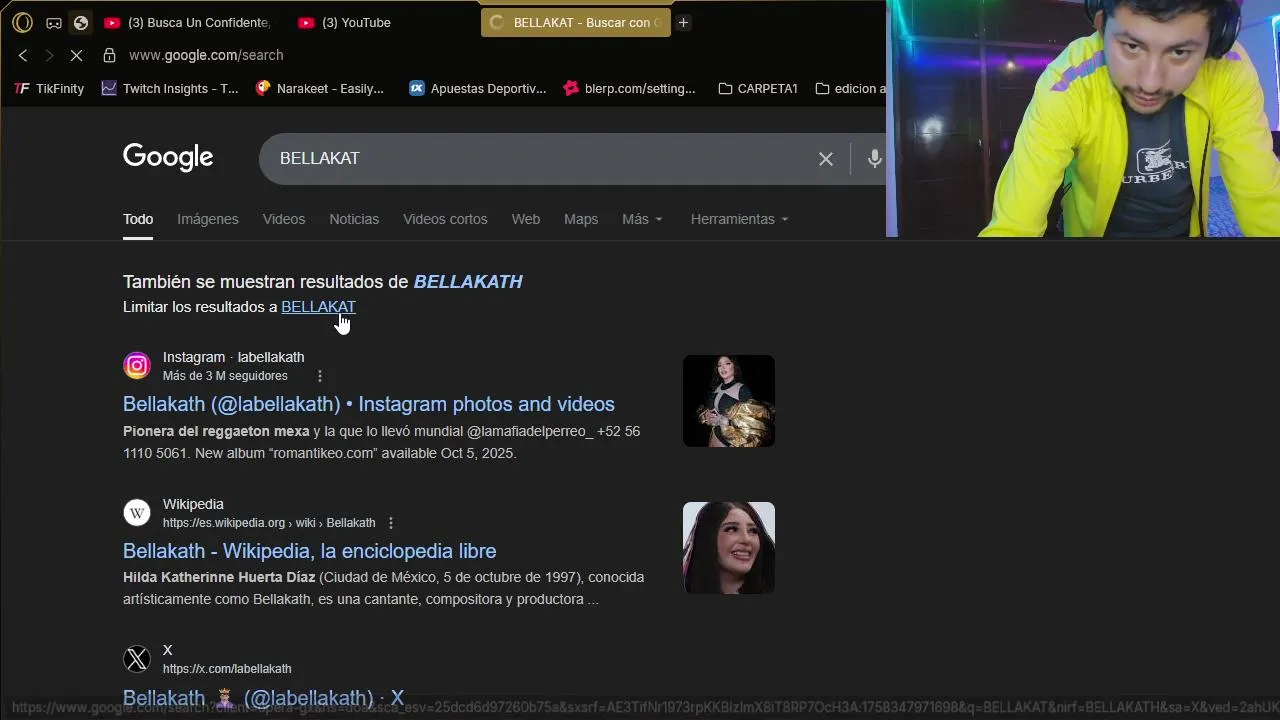The width and height of the screenshot is (1280, 720).
Task: Switch to the Imágenes results tab
Action: coord(208,219)
